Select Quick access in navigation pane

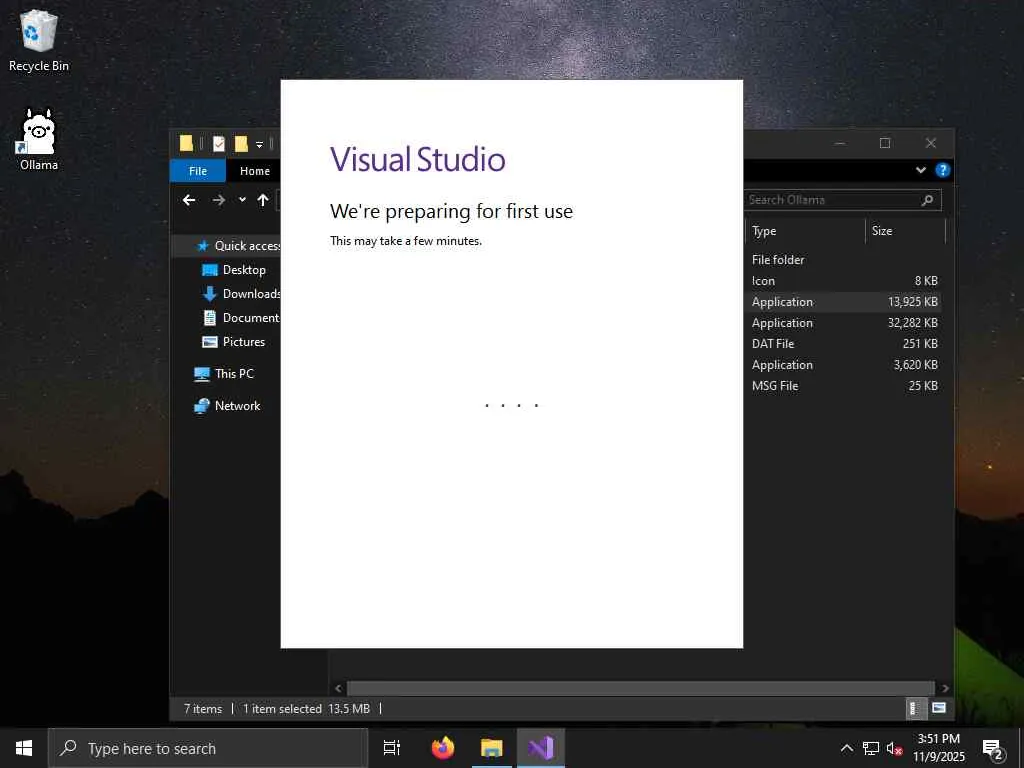click(238, 246)
